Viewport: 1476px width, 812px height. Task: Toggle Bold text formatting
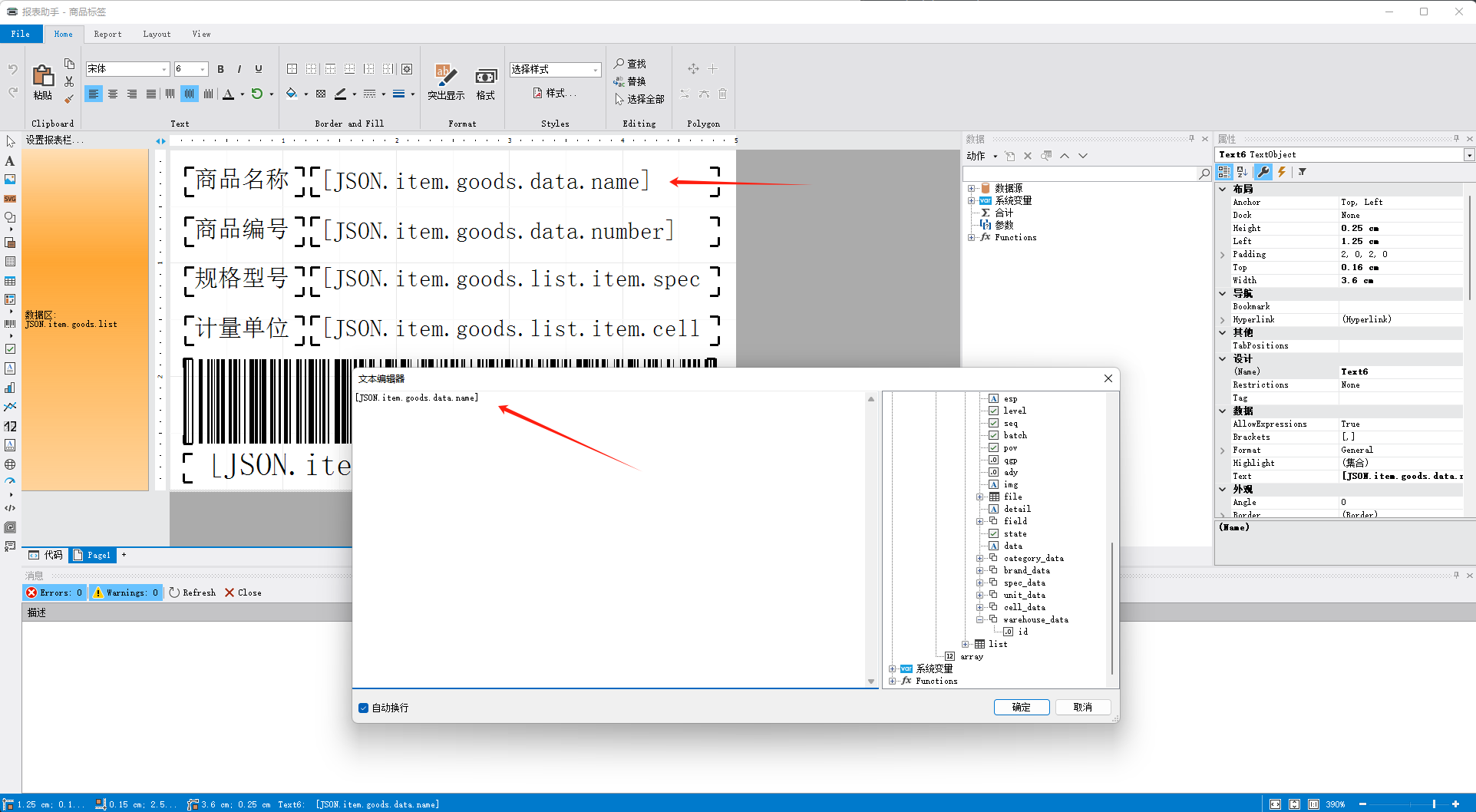click(221, 69)
